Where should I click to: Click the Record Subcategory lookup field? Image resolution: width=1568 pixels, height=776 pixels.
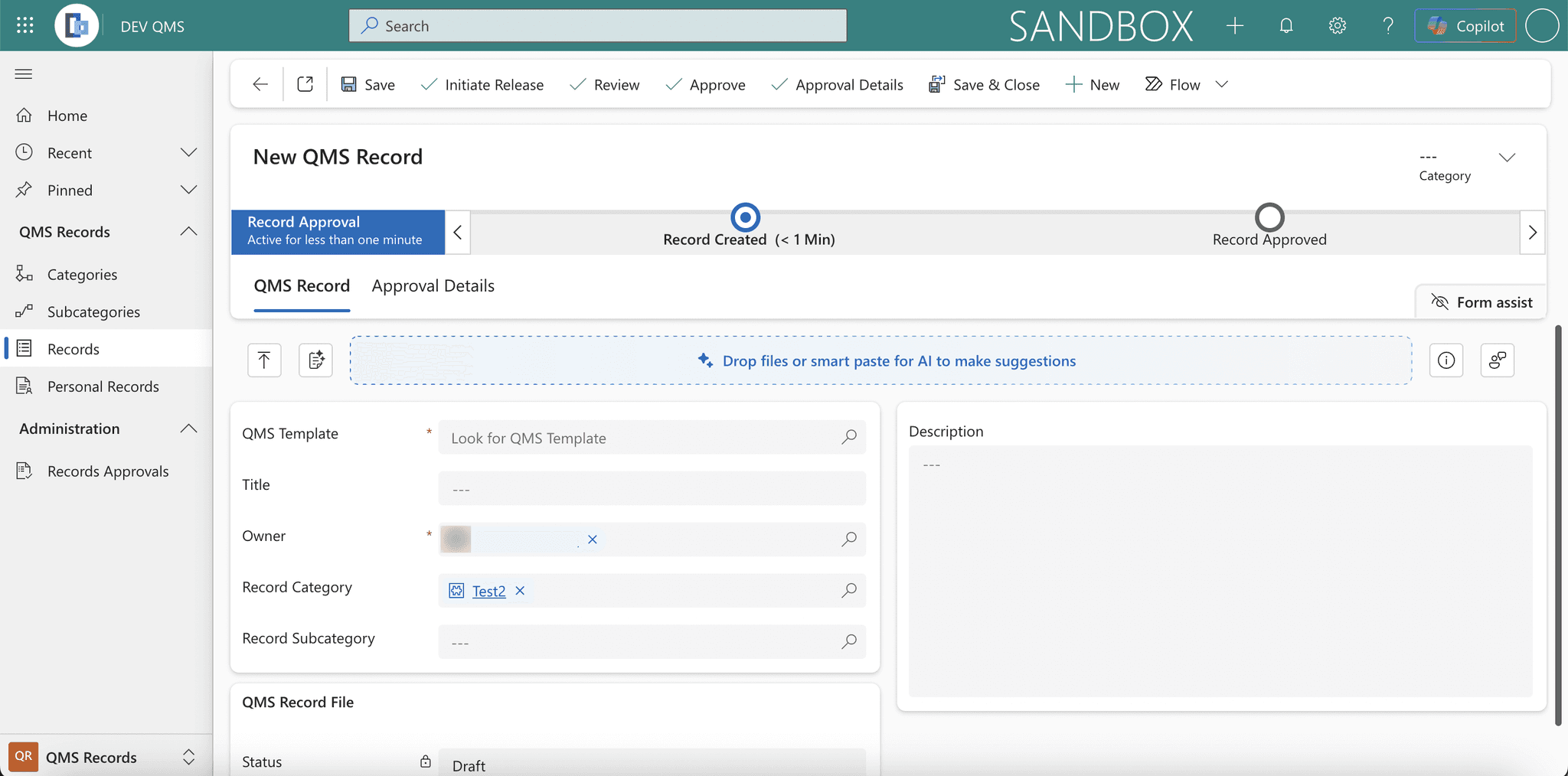pyautogui.click(x=652, y=642)
